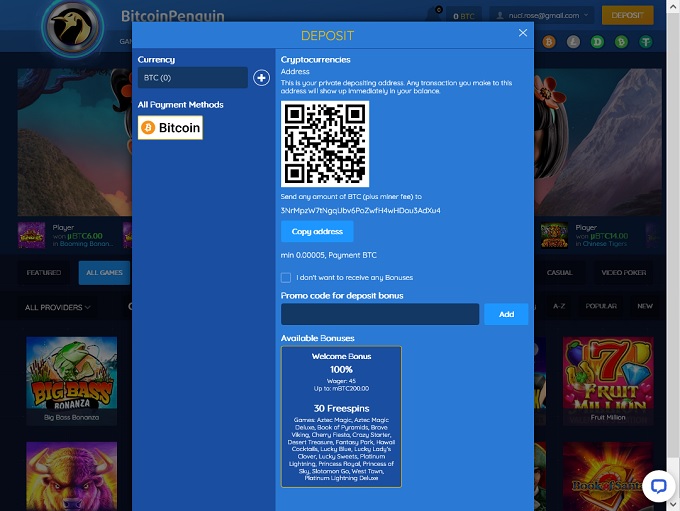680x511 pixels.
Task: Click the orange Bitcoin currency icon
Action: (548, 42)
